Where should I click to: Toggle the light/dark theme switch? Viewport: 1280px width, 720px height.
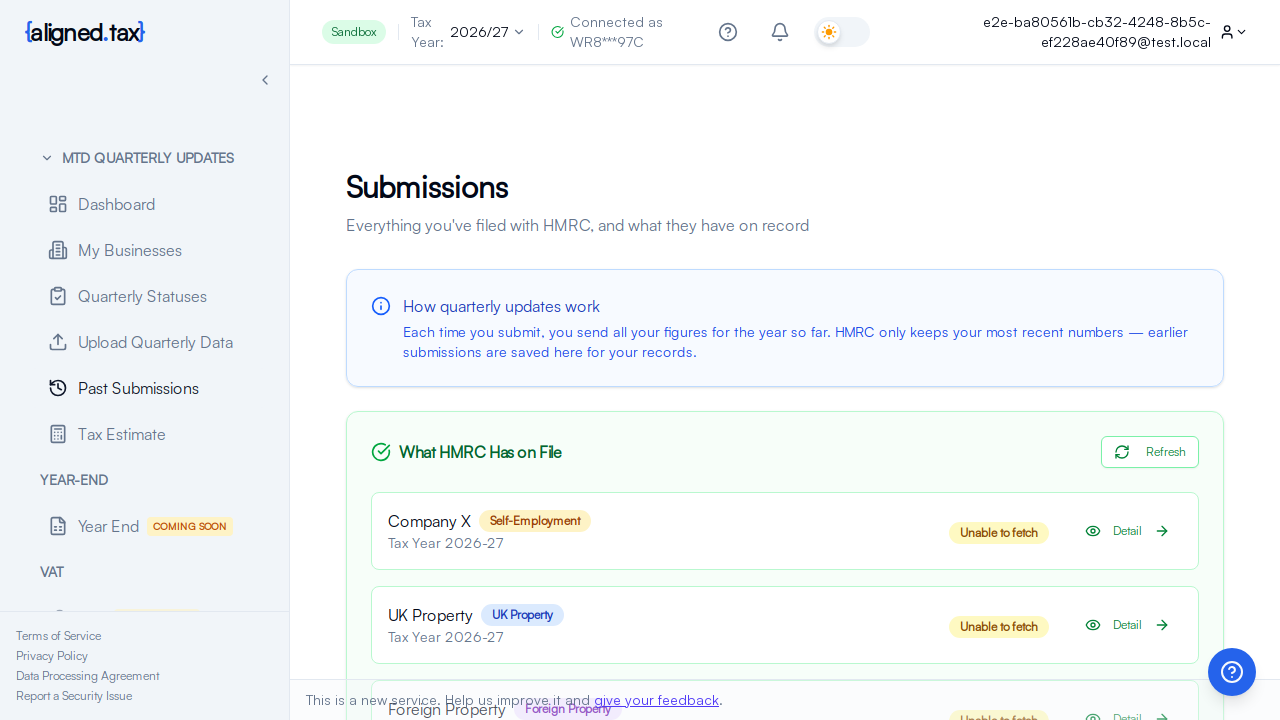tap(841, 32)
